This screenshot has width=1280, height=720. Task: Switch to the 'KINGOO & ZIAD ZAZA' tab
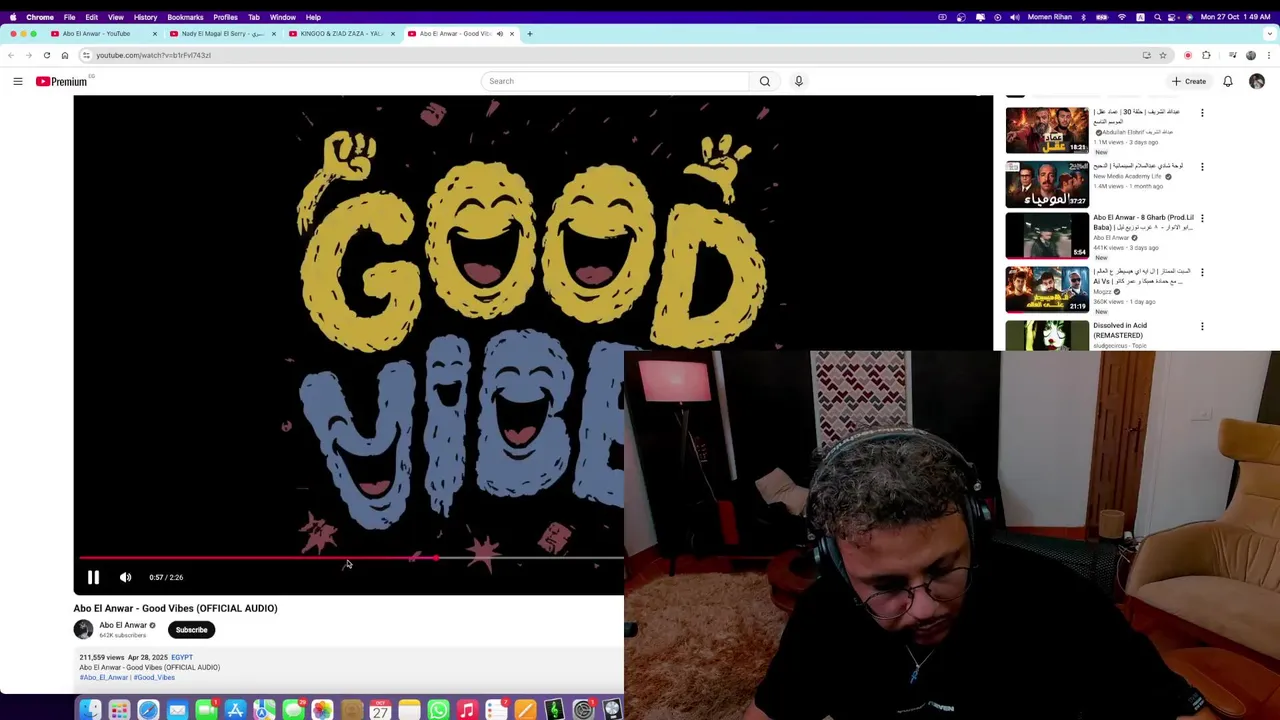342,34
